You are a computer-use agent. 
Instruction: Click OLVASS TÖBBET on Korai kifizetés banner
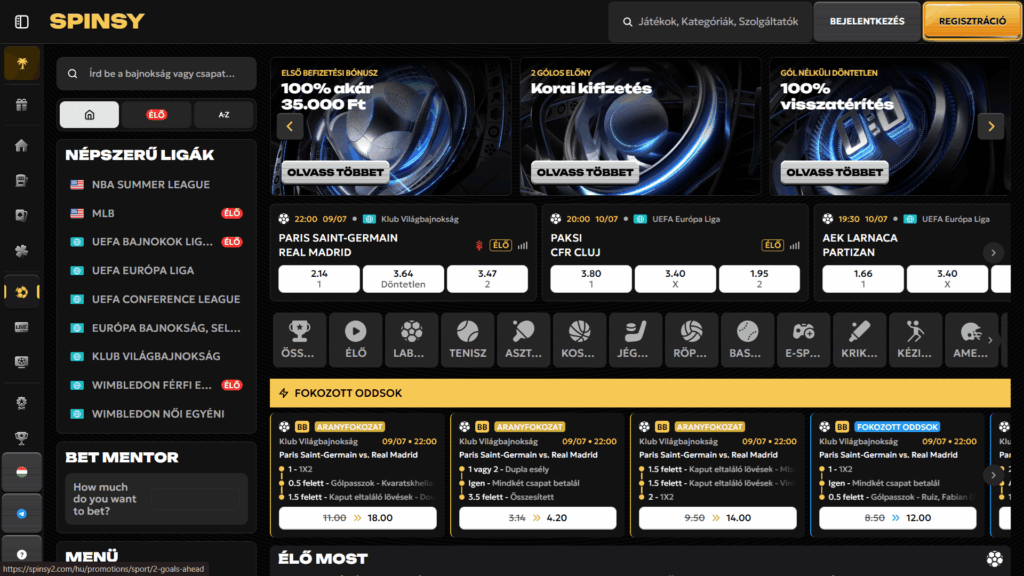point(584,172)
